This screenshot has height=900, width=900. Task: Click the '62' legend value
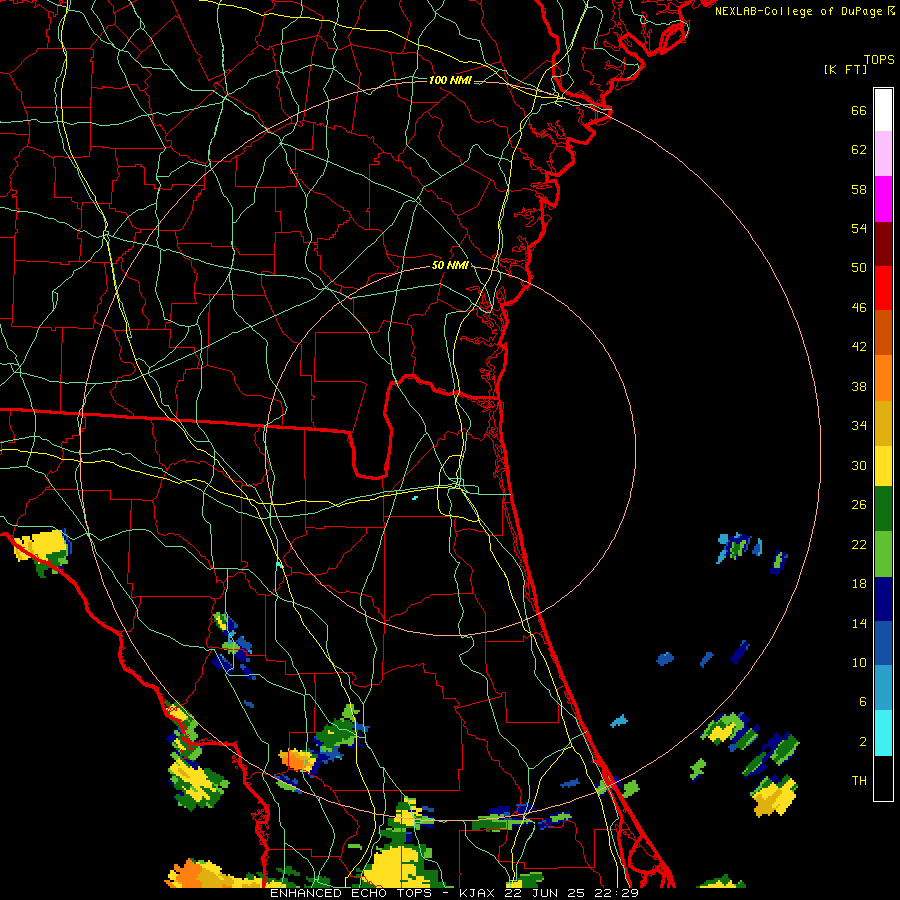(x=859, y=150)
